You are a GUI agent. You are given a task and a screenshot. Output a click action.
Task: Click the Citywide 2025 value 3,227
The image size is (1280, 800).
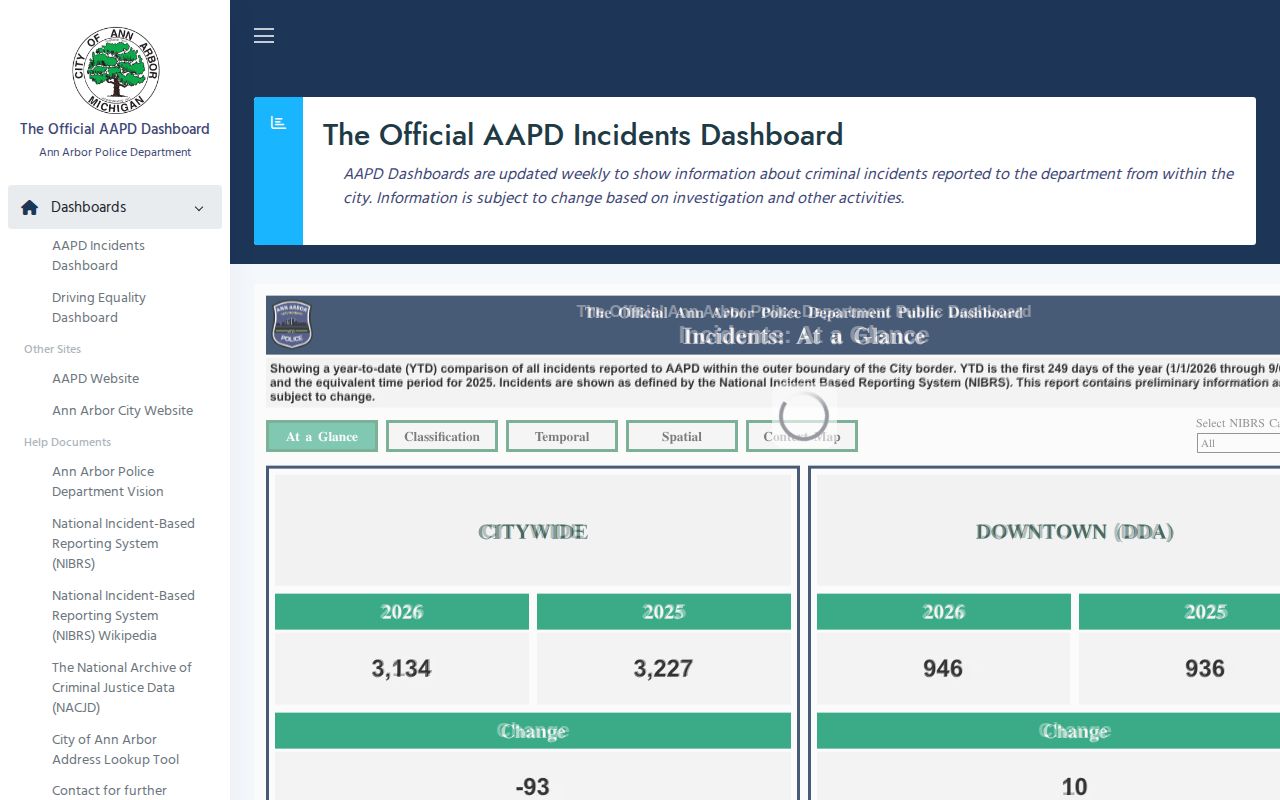coord(664,668)
